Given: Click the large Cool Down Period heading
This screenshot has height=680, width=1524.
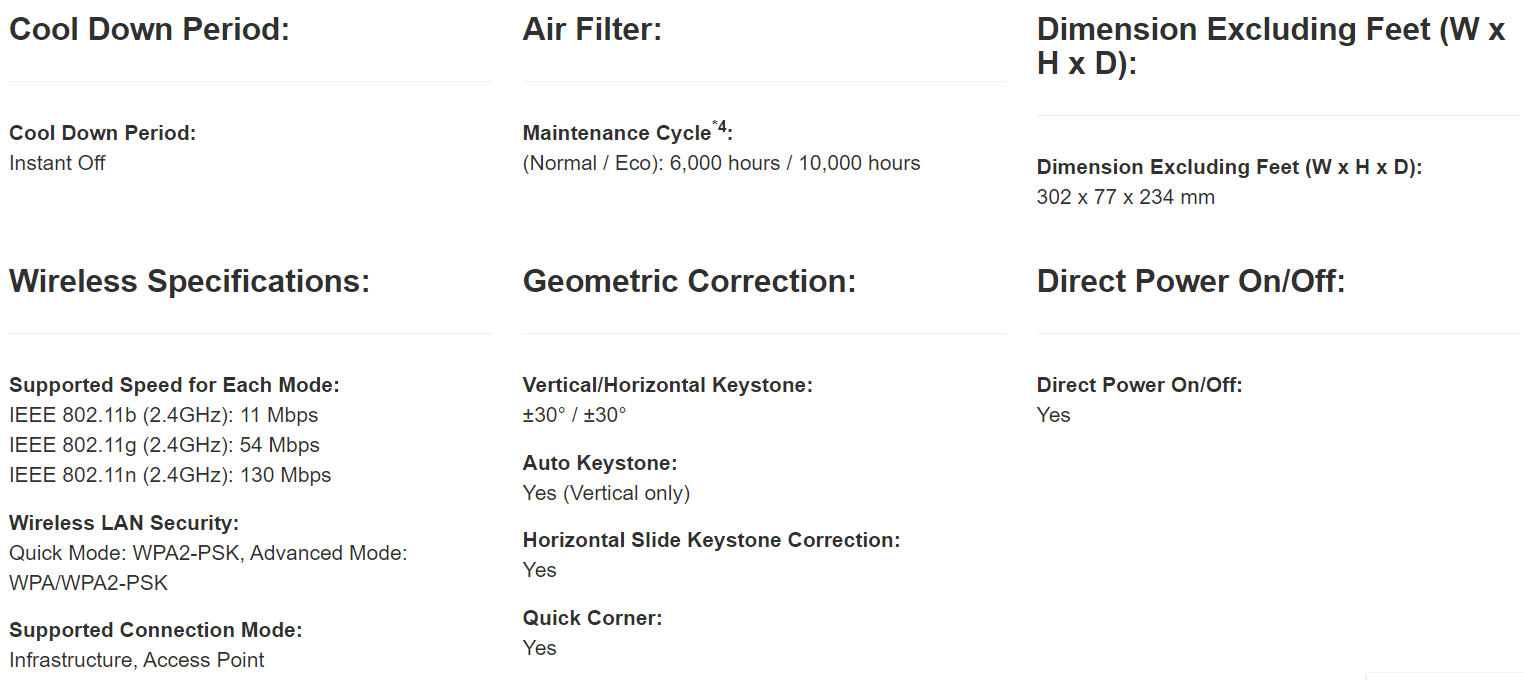Looking at the screenshot, I should (149, 29).
